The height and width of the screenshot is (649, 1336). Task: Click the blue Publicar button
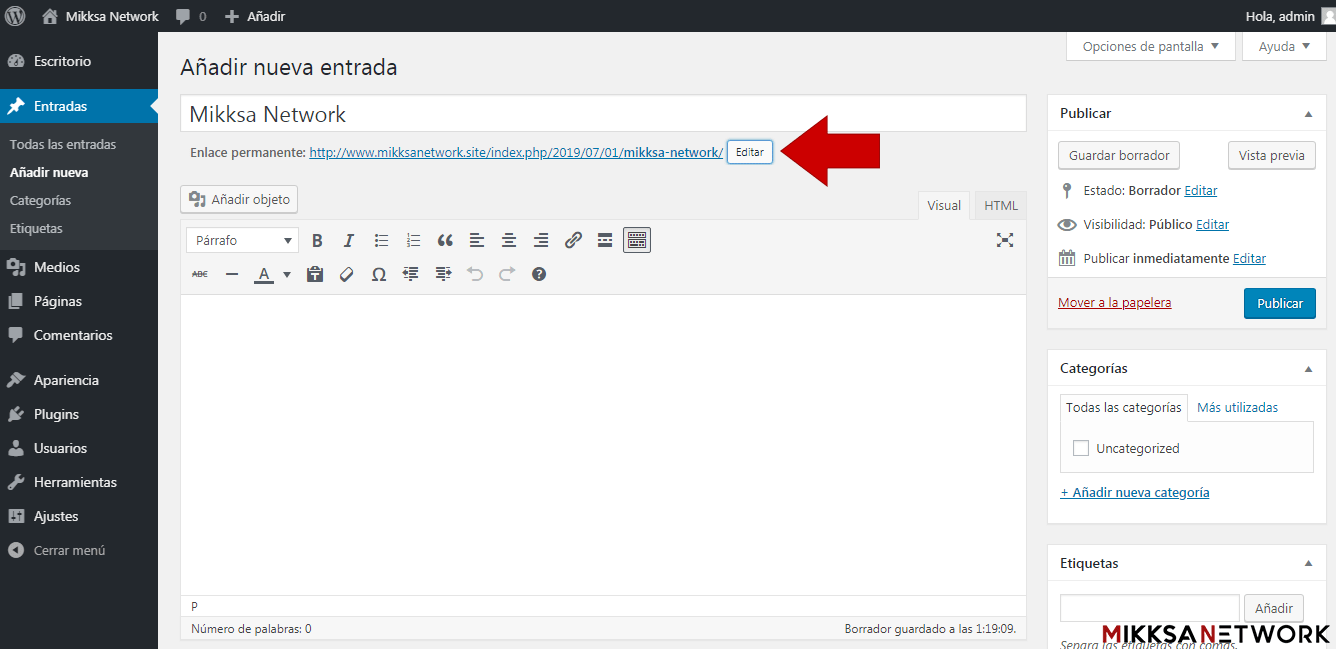(x=1279, y=303)
